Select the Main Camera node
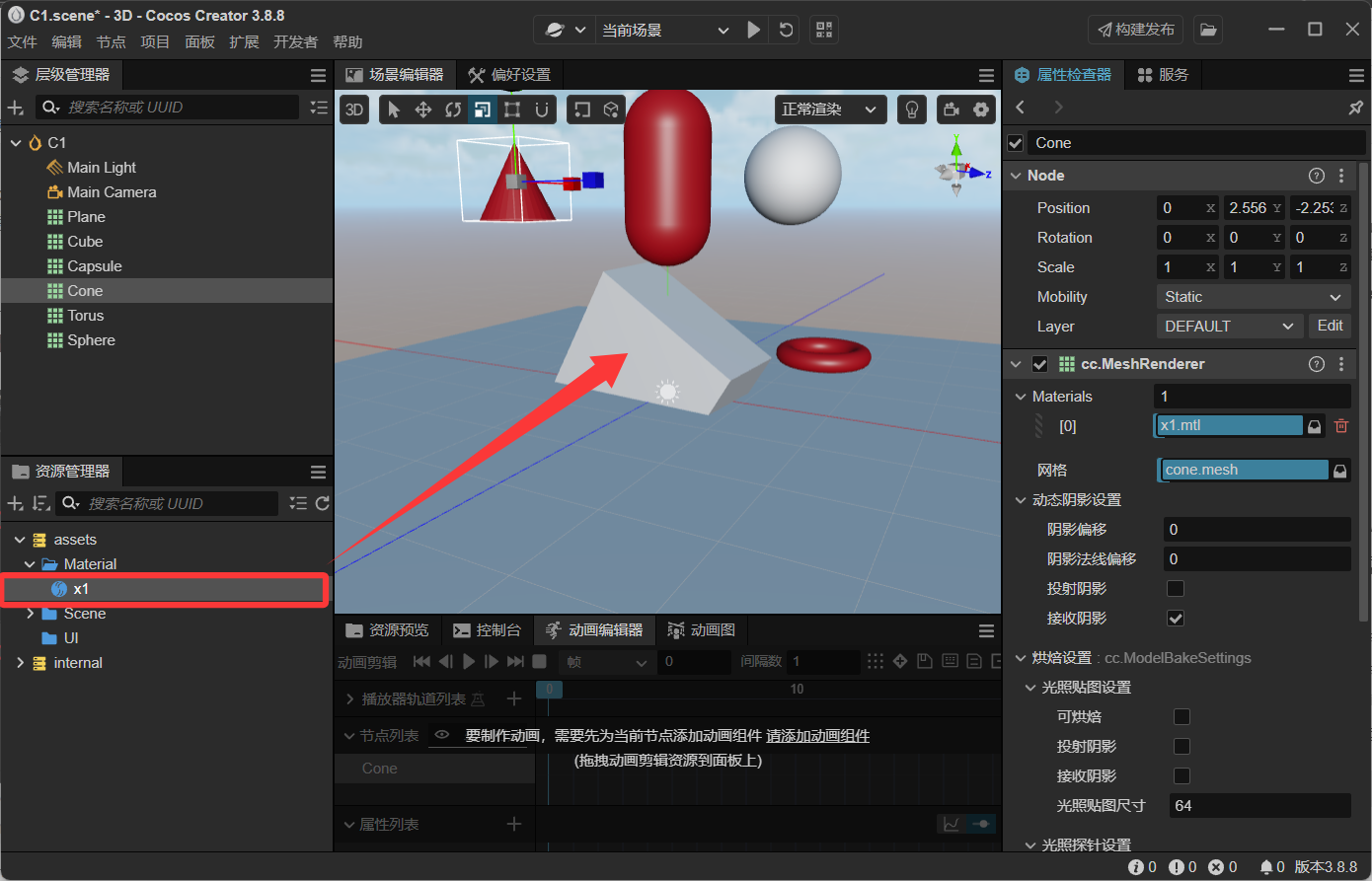Image resolution: width=1372 pixels, height=881 pixels. 112,192
